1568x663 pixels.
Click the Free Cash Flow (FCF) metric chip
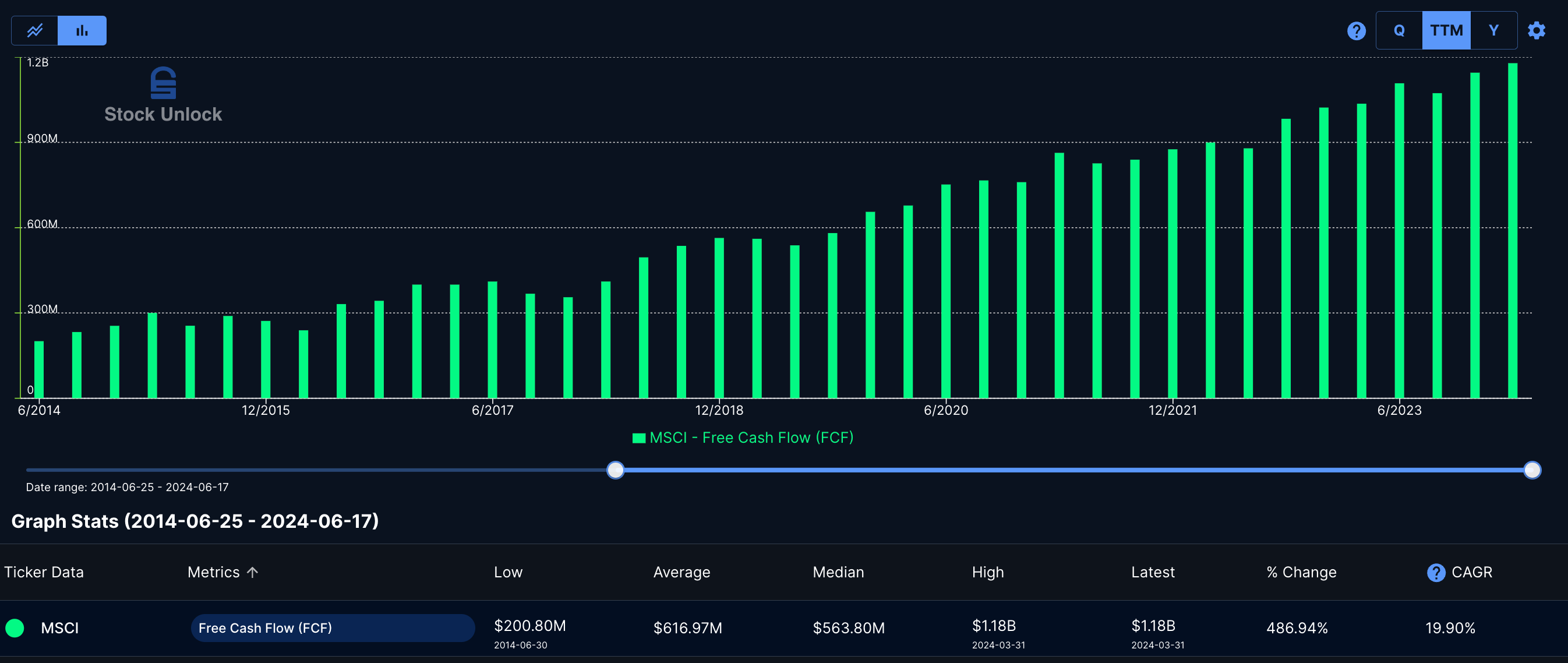[333, 627]
